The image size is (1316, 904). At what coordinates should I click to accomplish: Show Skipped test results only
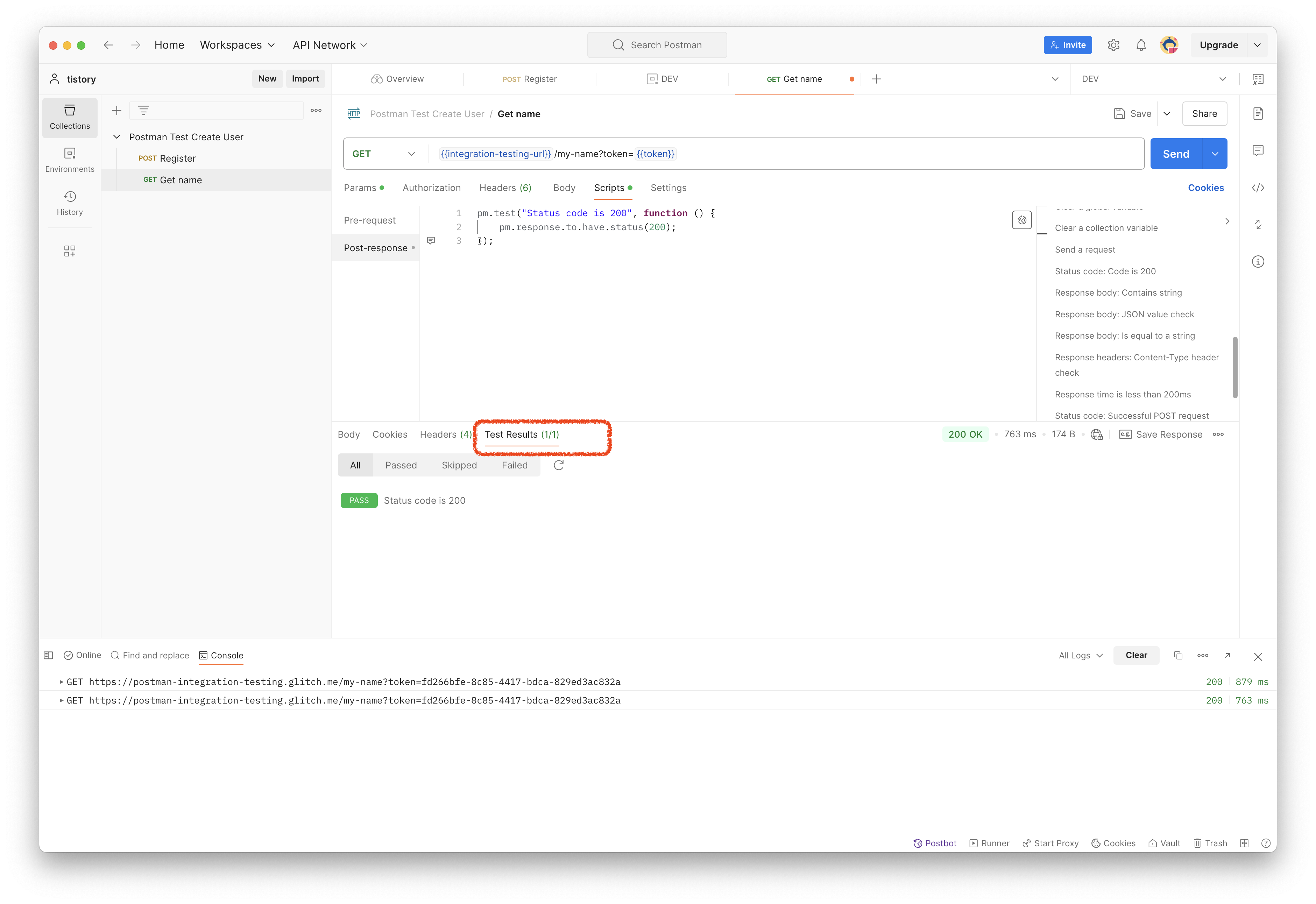[x=459, y=465]
